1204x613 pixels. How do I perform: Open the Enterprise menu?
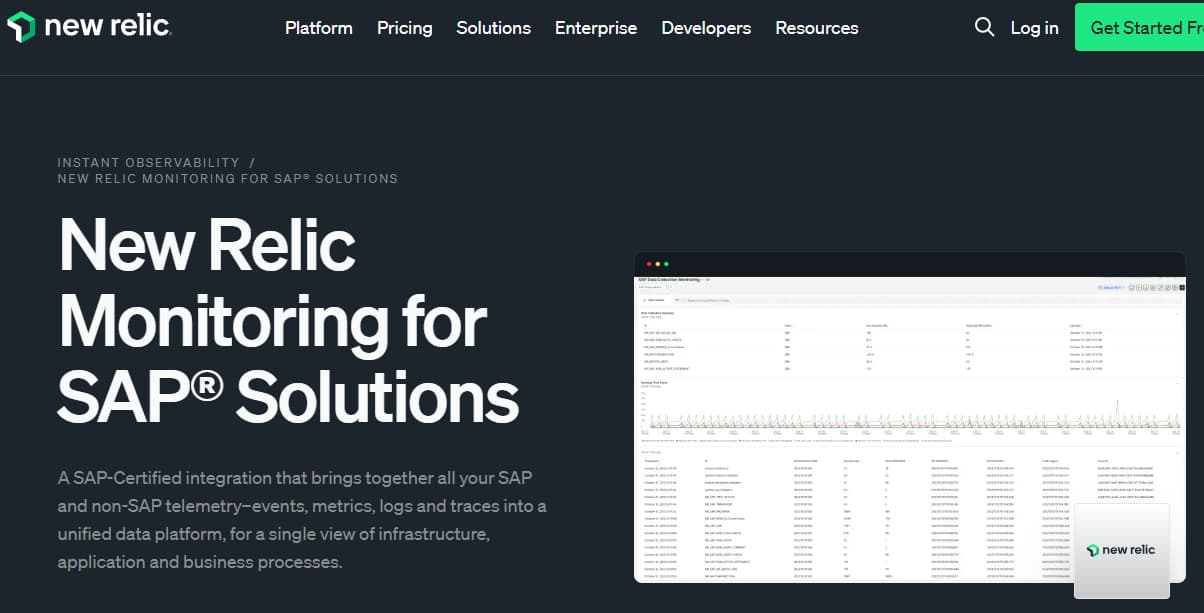[595, 28]
